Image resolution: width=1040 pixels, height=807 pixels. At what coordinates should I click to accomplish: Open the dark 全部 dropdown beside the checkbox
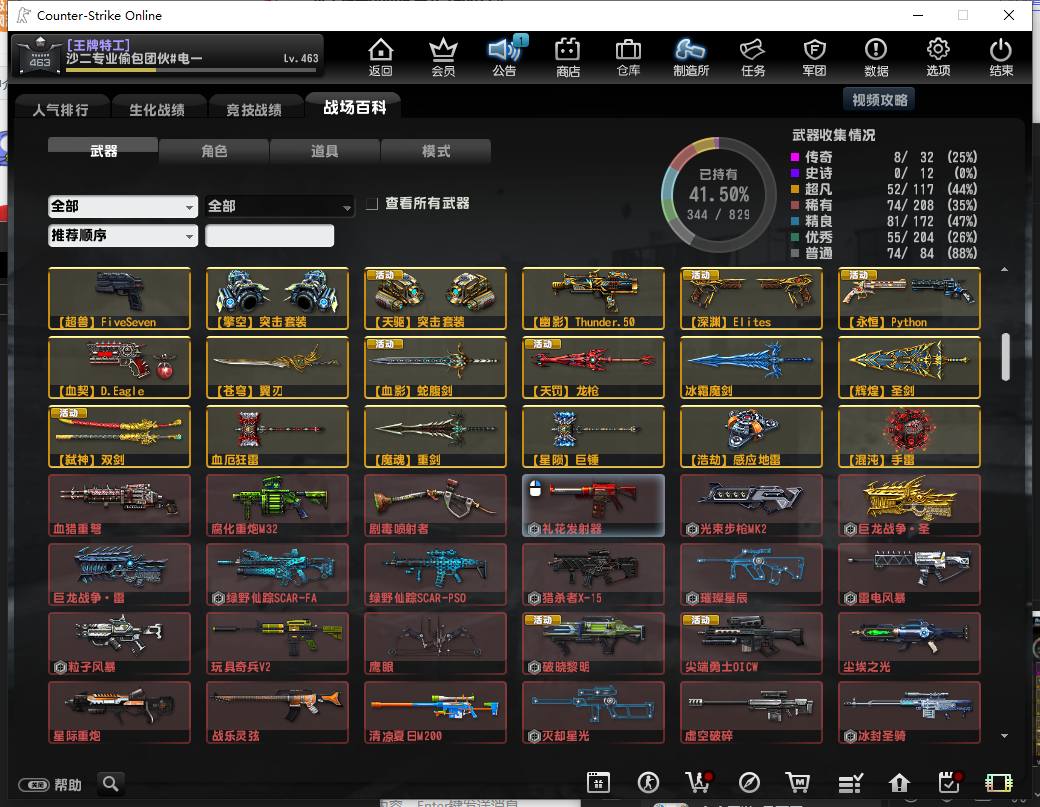point(280,206)
